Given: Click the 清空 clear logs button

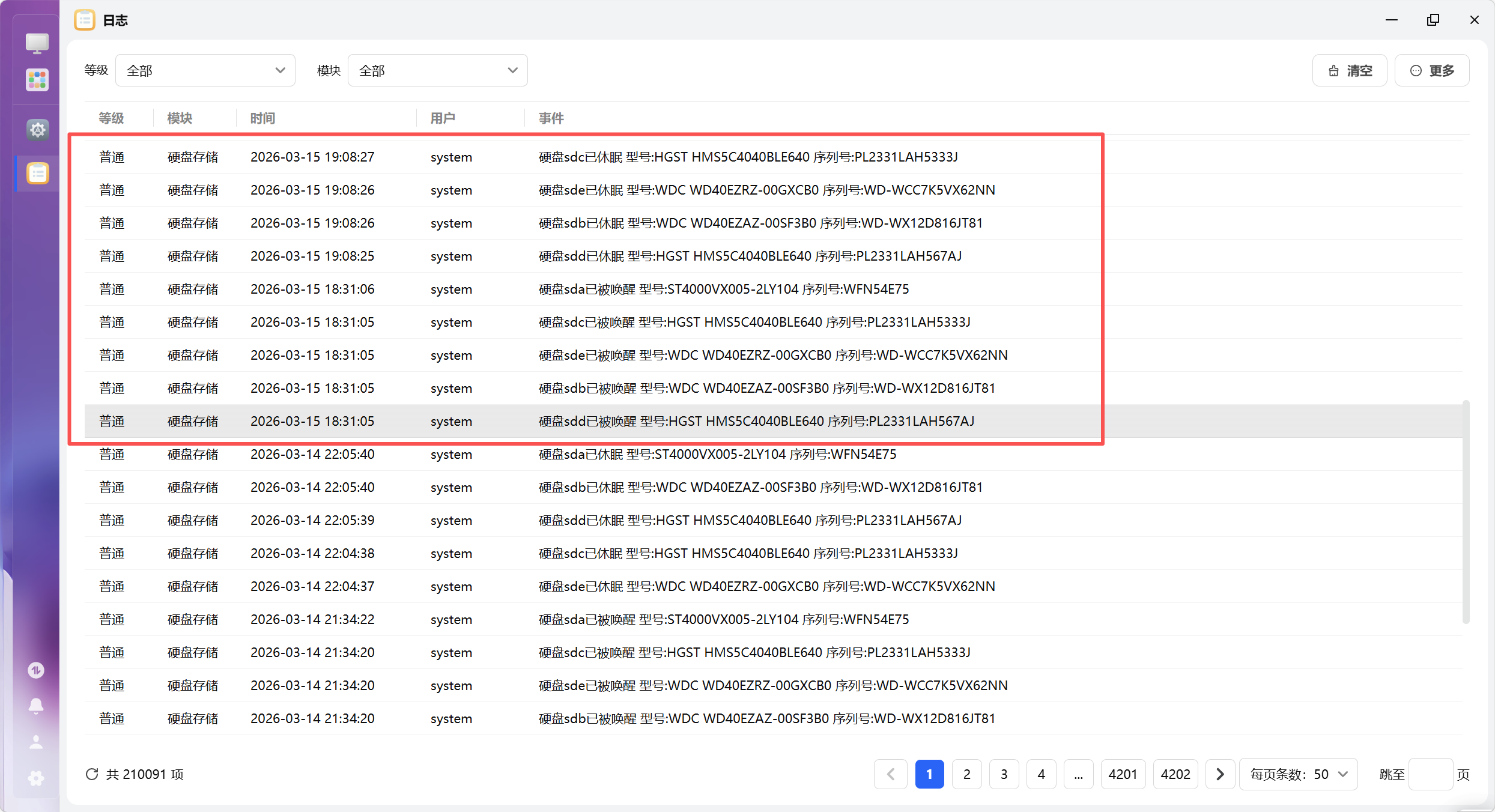Looking at the screenshot, I should [x=1350, y=70].
